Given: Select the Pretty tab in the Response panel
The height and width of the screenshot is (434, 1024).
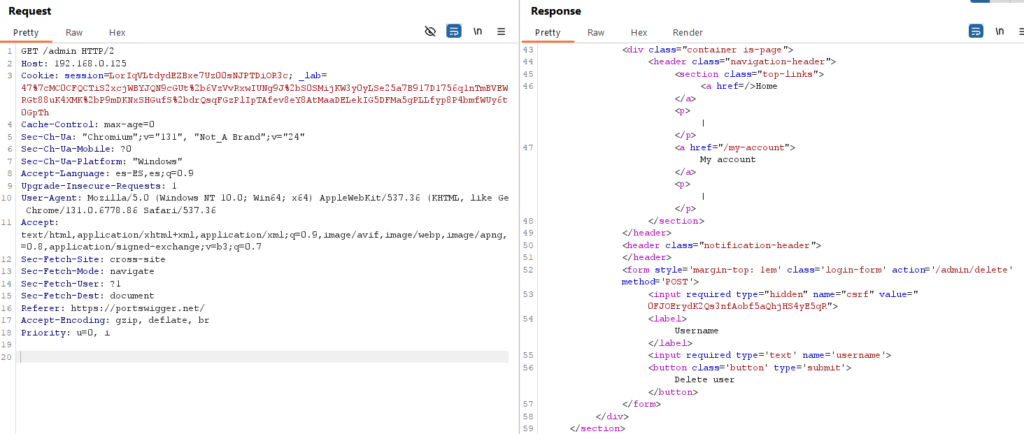Looking at the screenshot, I should pos(547,32).
